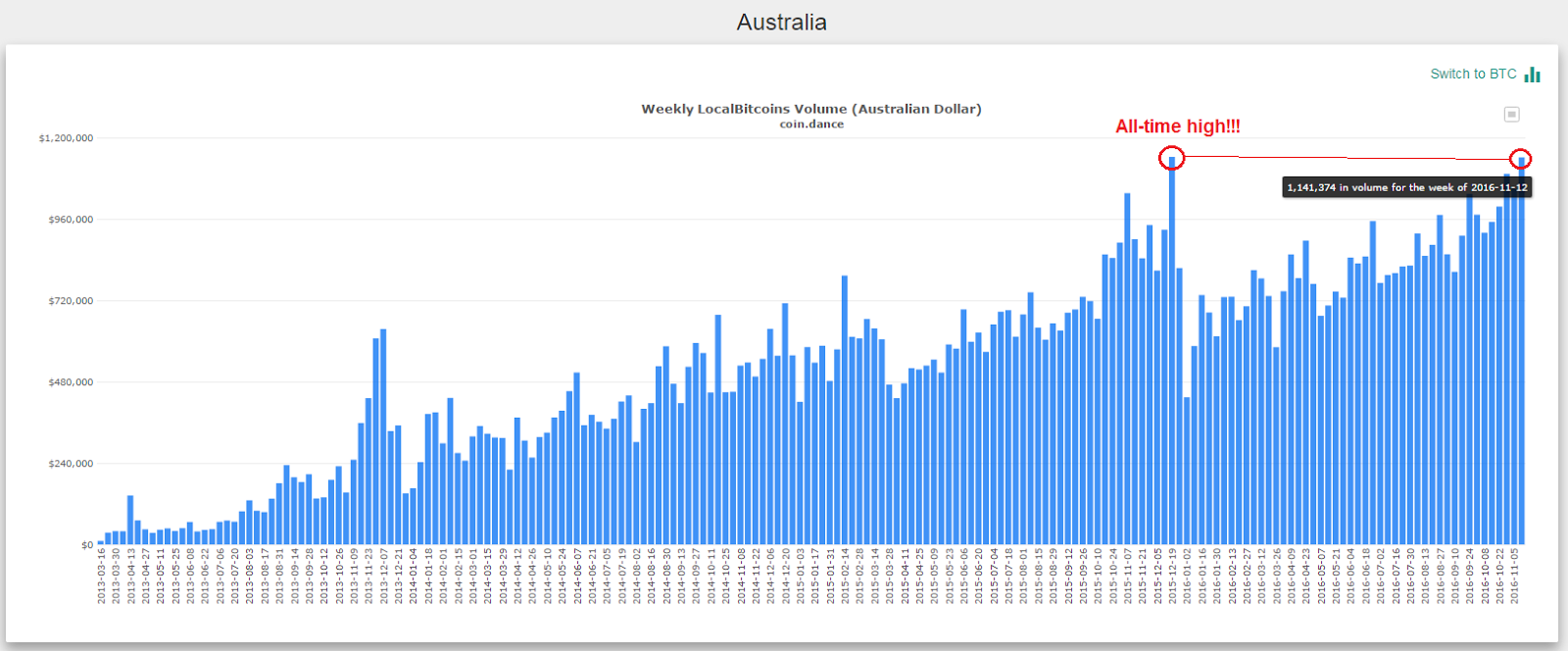This screenshot has height=651, width=1568.
Task: Click the 2014-01-04 x-axis date label
Action: coord(414,576)
